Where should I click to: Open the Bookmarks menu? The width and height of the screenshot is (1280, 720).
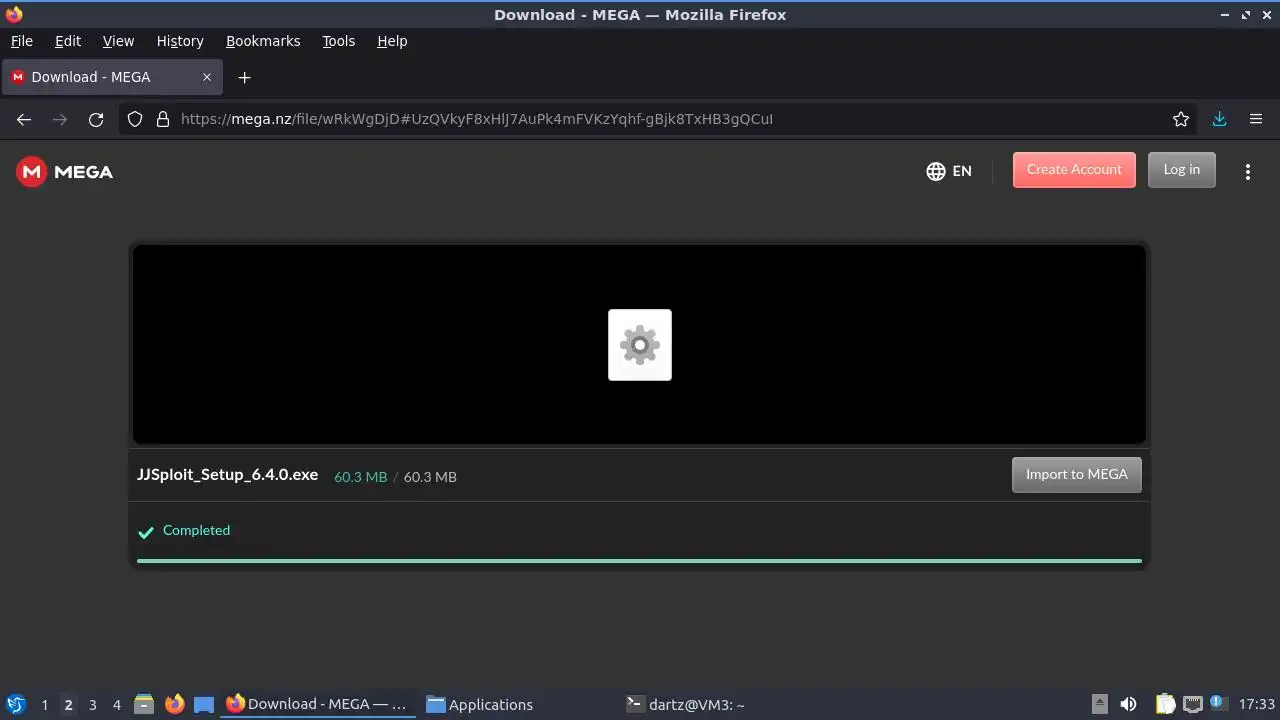tap(263, 41)
